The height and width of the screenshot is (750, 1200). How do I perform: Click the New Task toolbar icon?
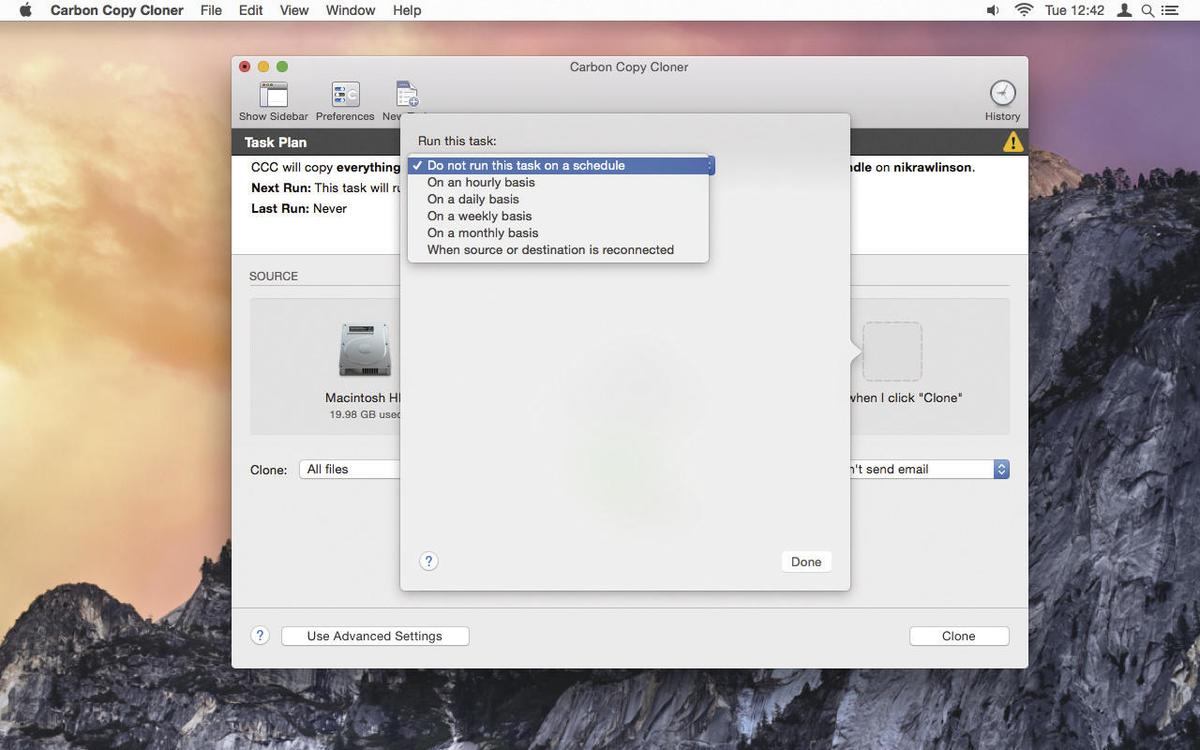[x=407, y=95]
